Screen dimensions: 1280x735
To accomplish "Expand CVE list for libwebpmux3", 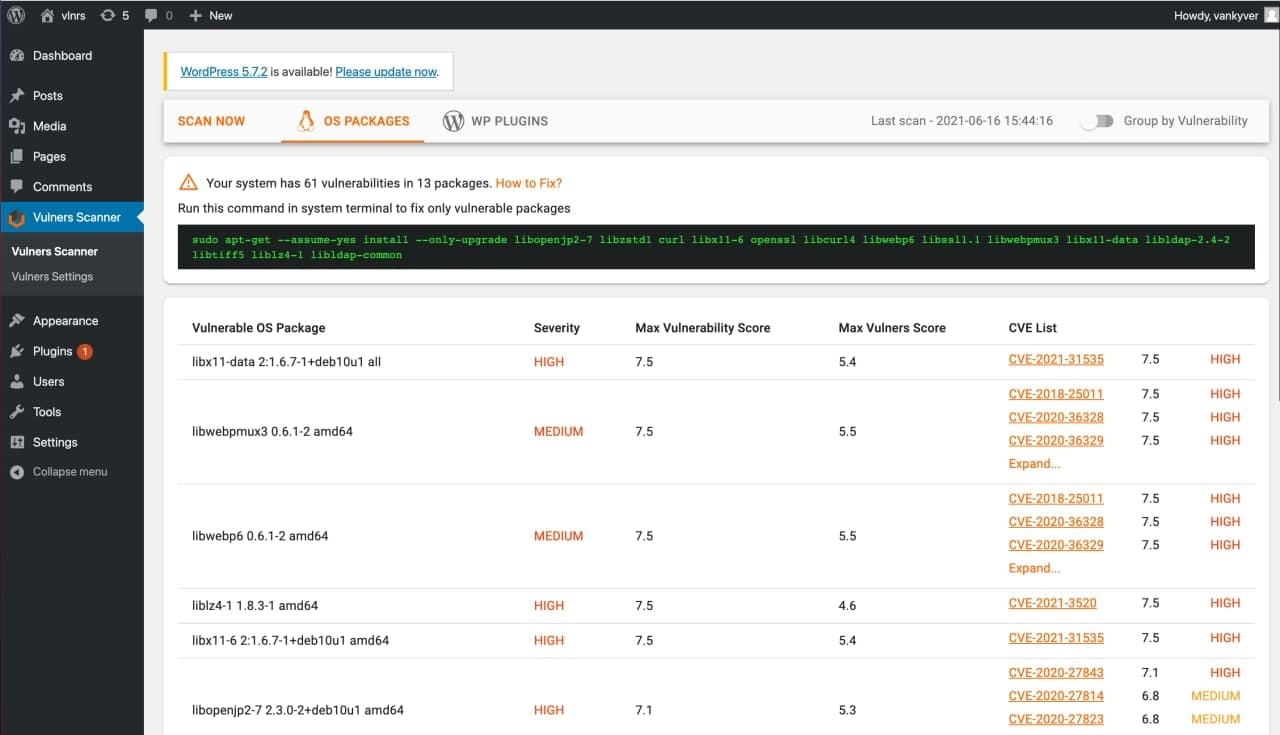I will coord(1034,464).
